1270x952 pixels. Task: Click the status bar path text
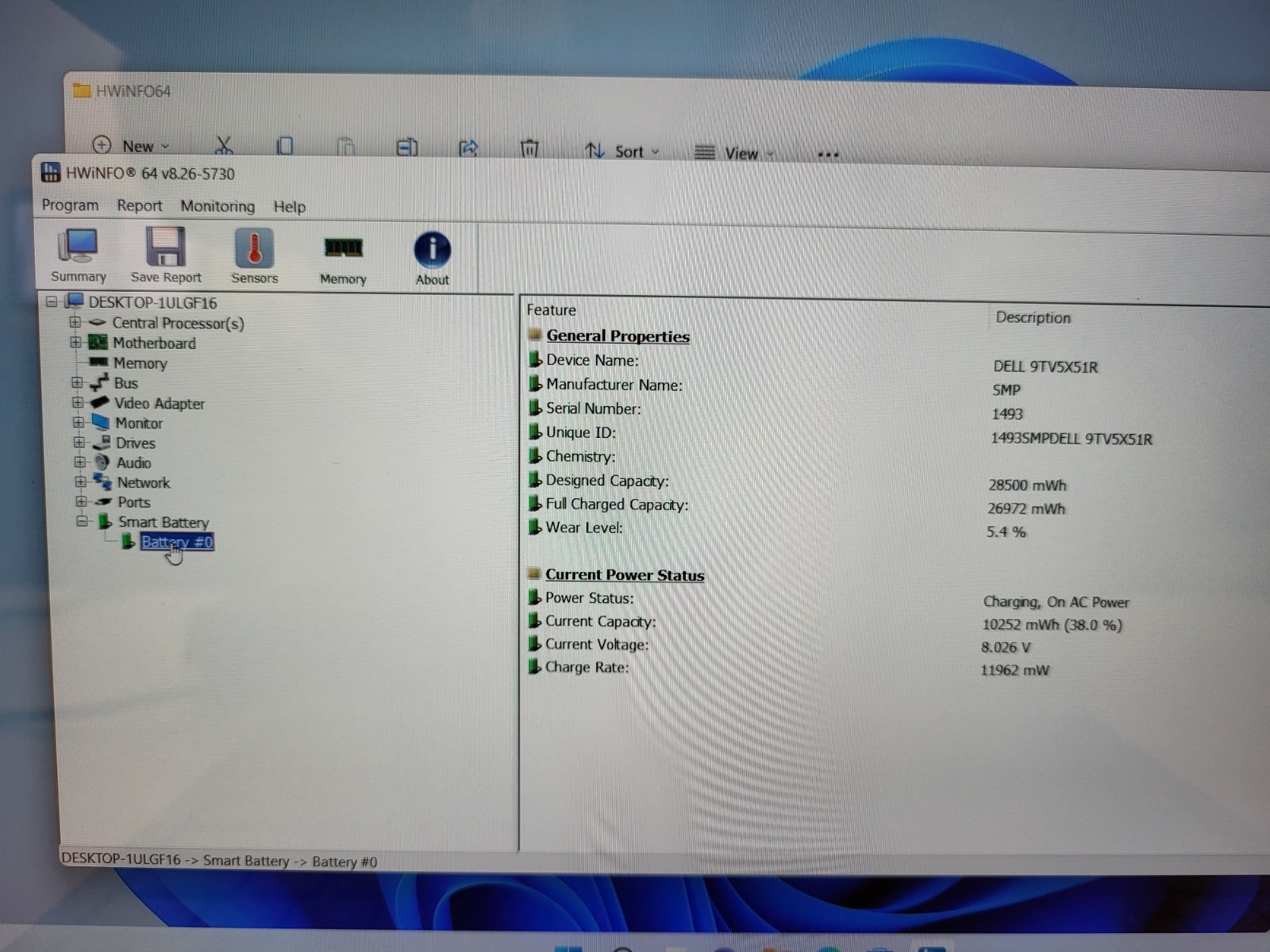[219, 860]
